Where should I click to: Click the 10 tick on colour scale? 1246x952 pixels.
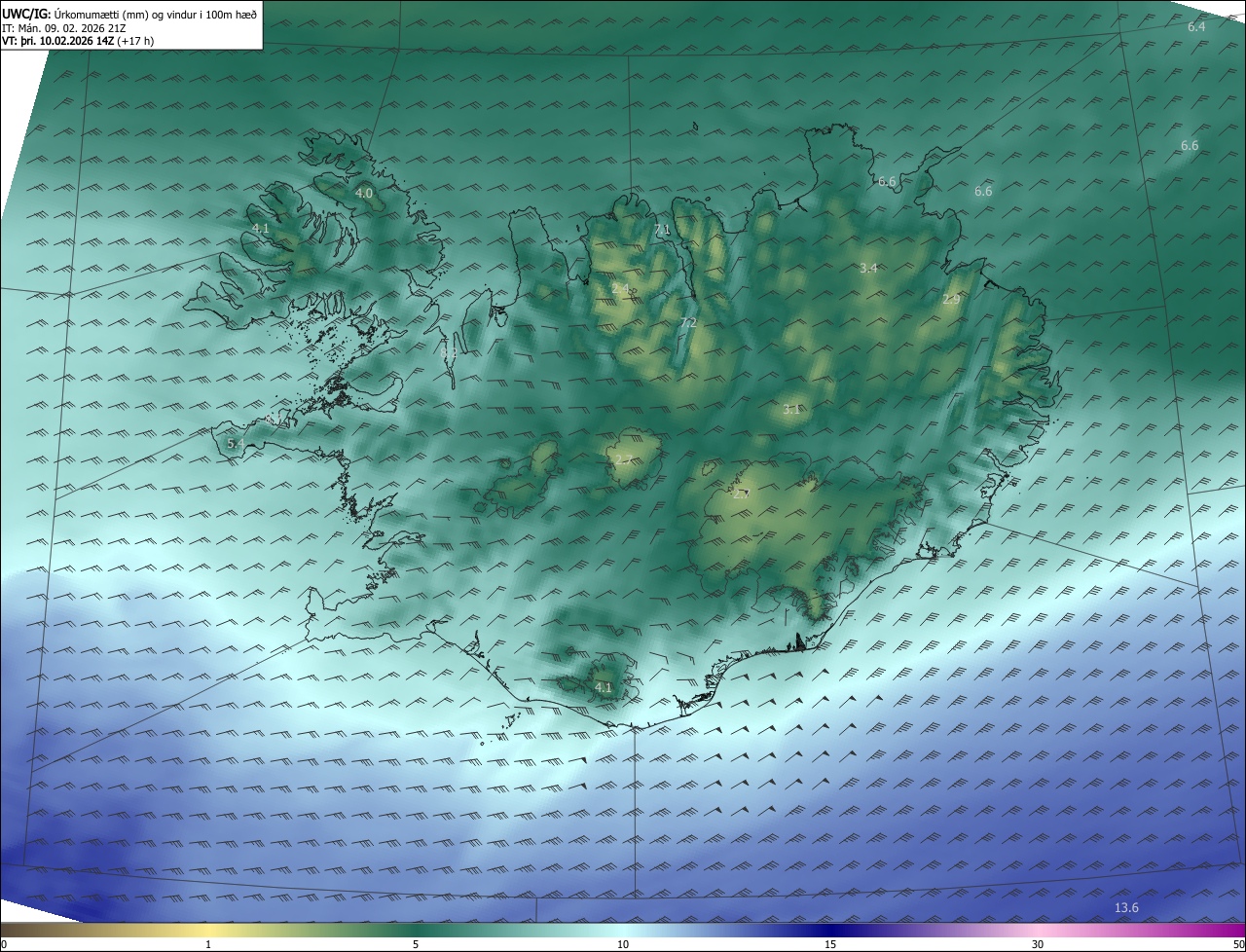click(x=623, y=944)
